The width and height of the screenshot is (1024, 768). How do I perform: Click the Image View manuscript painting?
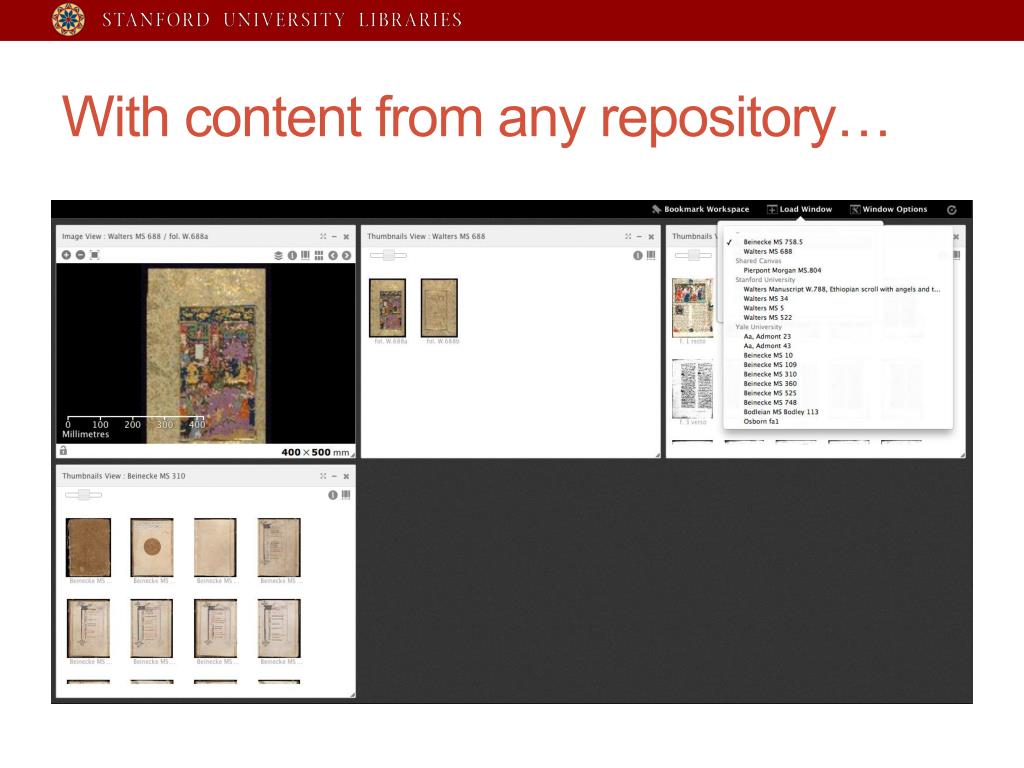tap(206, 355)
